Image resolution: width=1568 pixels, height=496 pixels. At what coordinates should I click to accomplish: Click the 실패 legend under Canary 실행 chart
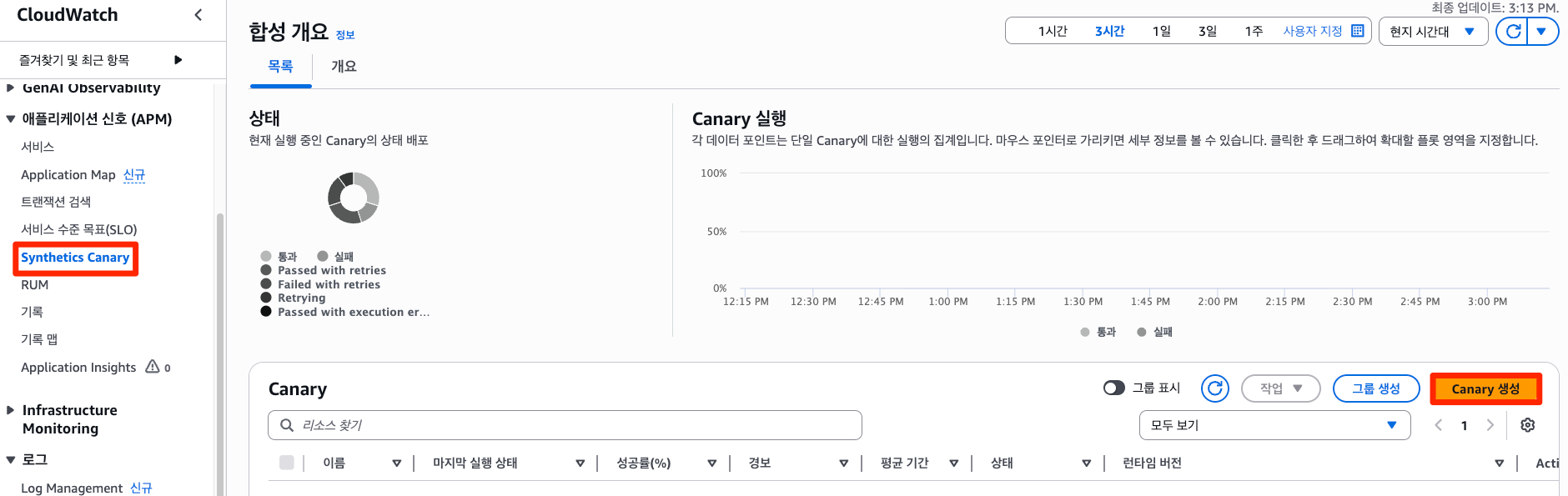coord(1154,332)
